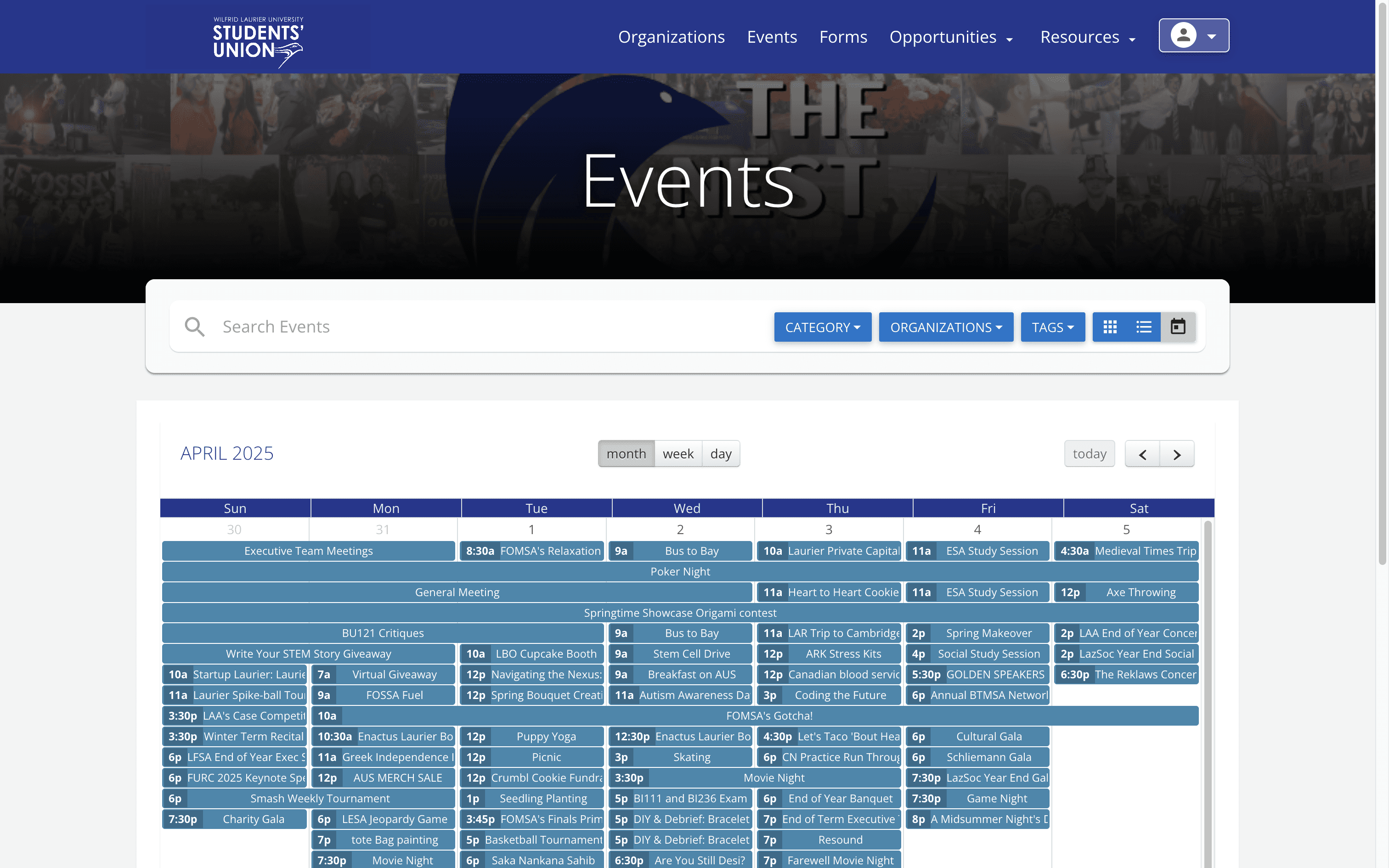Select the month view toggle
This screenshot has height=868, width=1389.
click(626, 454)
